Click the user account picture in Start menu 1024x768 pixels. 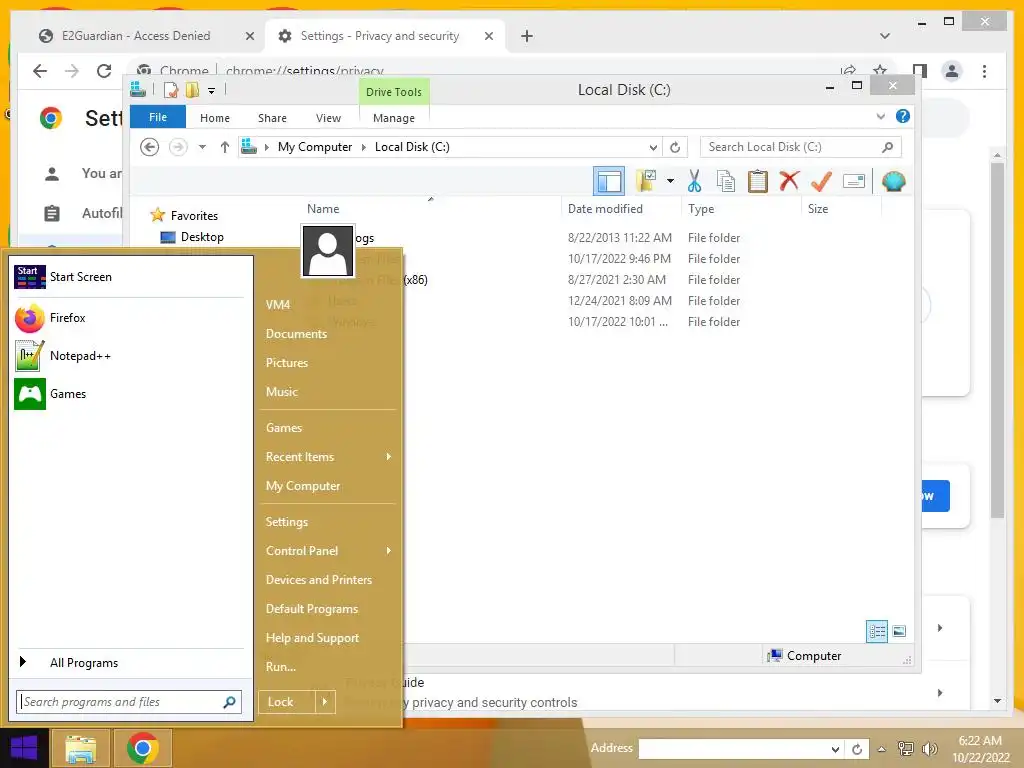tap(327, 251)
